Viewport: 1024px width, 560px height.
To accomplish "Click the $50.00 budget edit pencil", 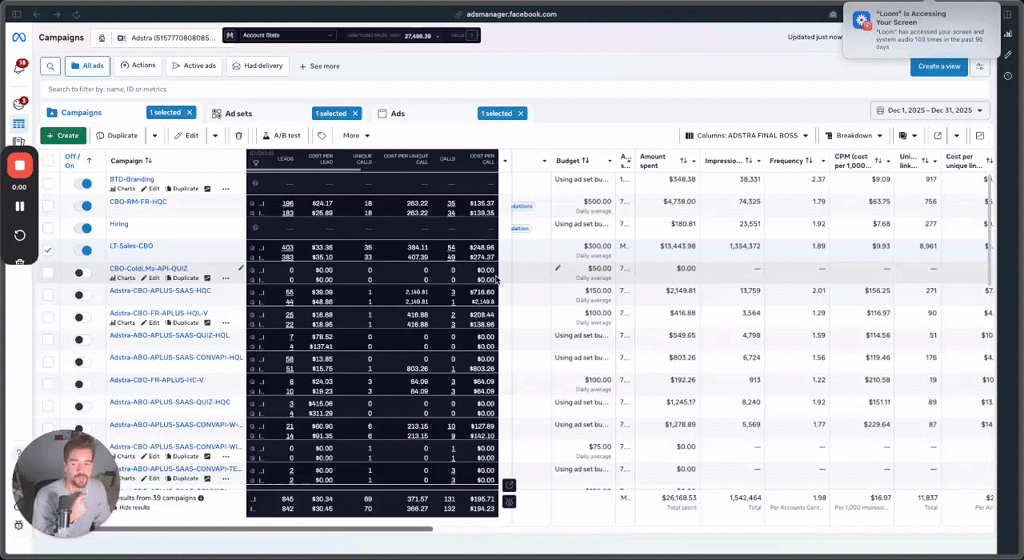I will 558,268.
